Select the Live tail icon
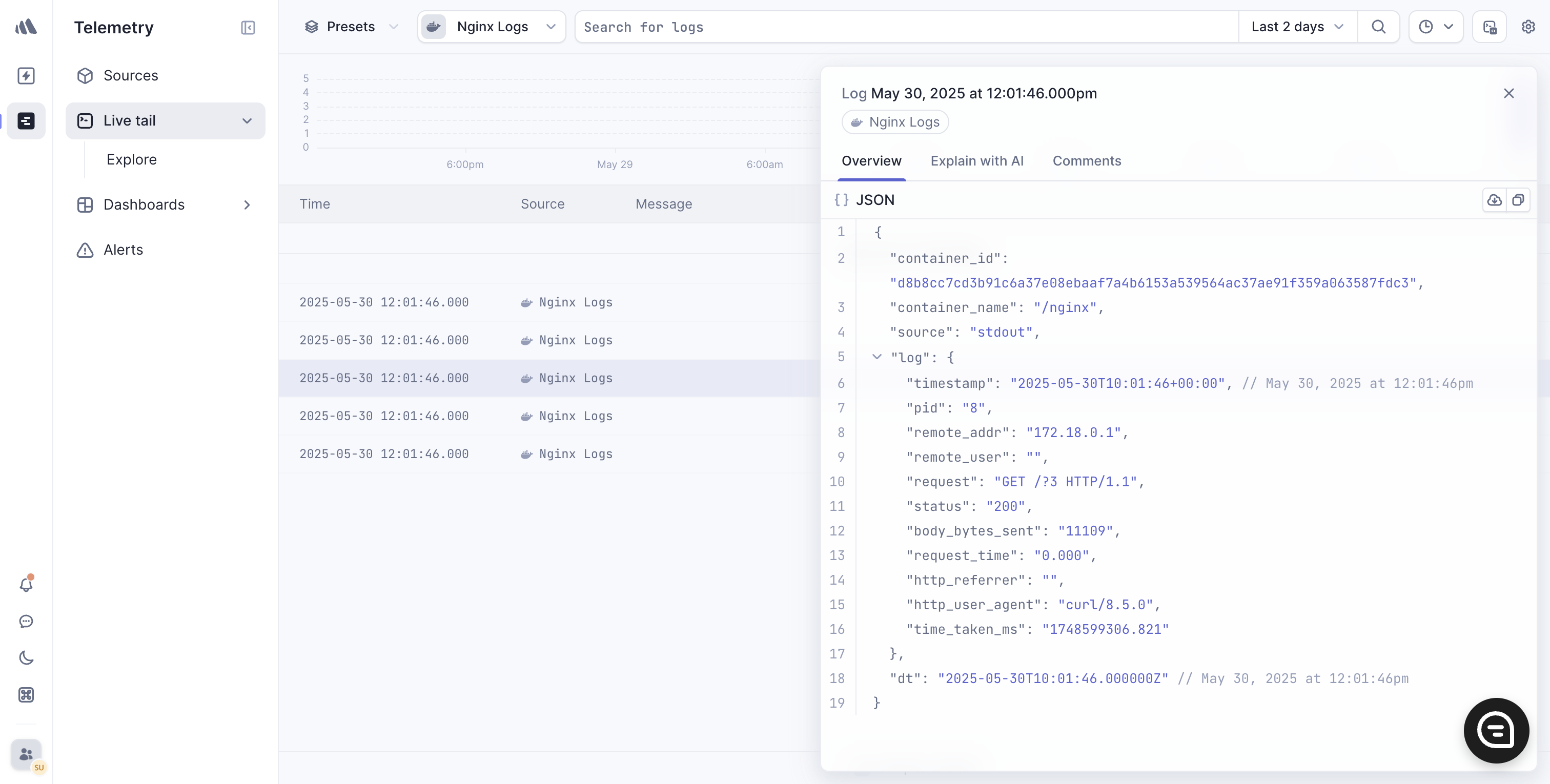The height and width of the screenshot is (784, 1550). 26,120
